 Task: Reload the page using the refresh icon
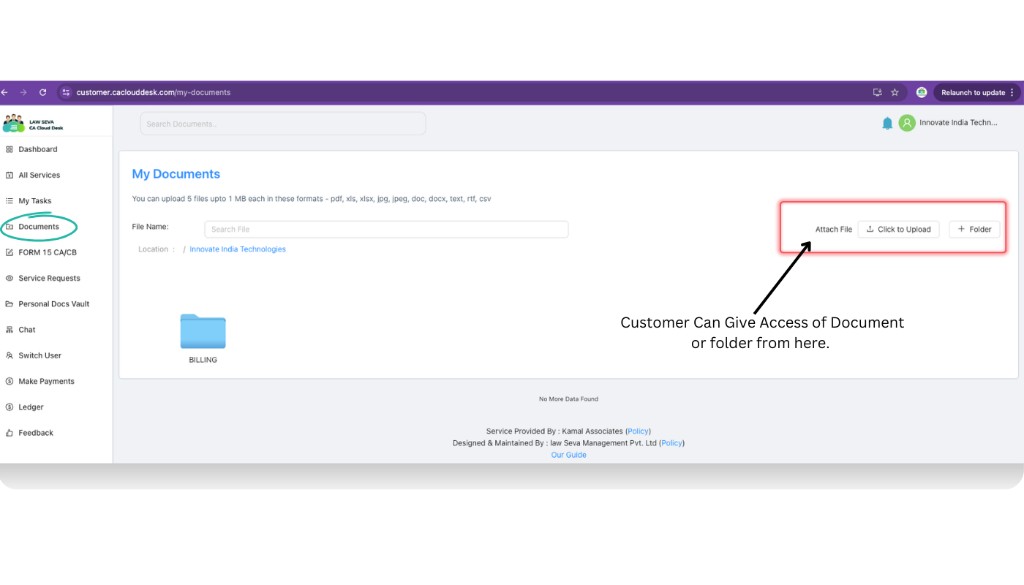click(42, 91)
